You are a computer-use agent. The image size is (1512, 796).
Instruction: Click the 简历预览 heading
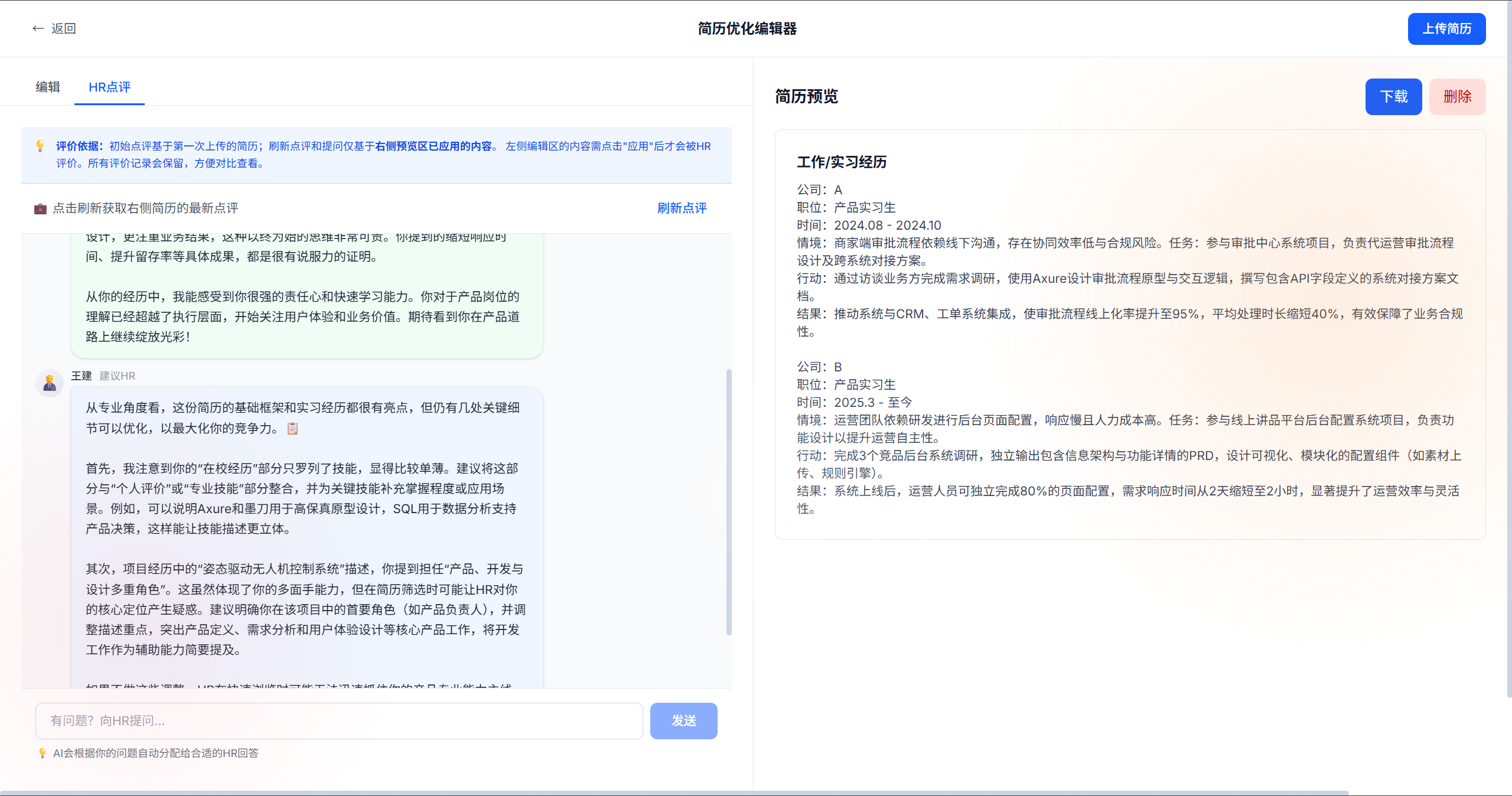coord(806,96)
